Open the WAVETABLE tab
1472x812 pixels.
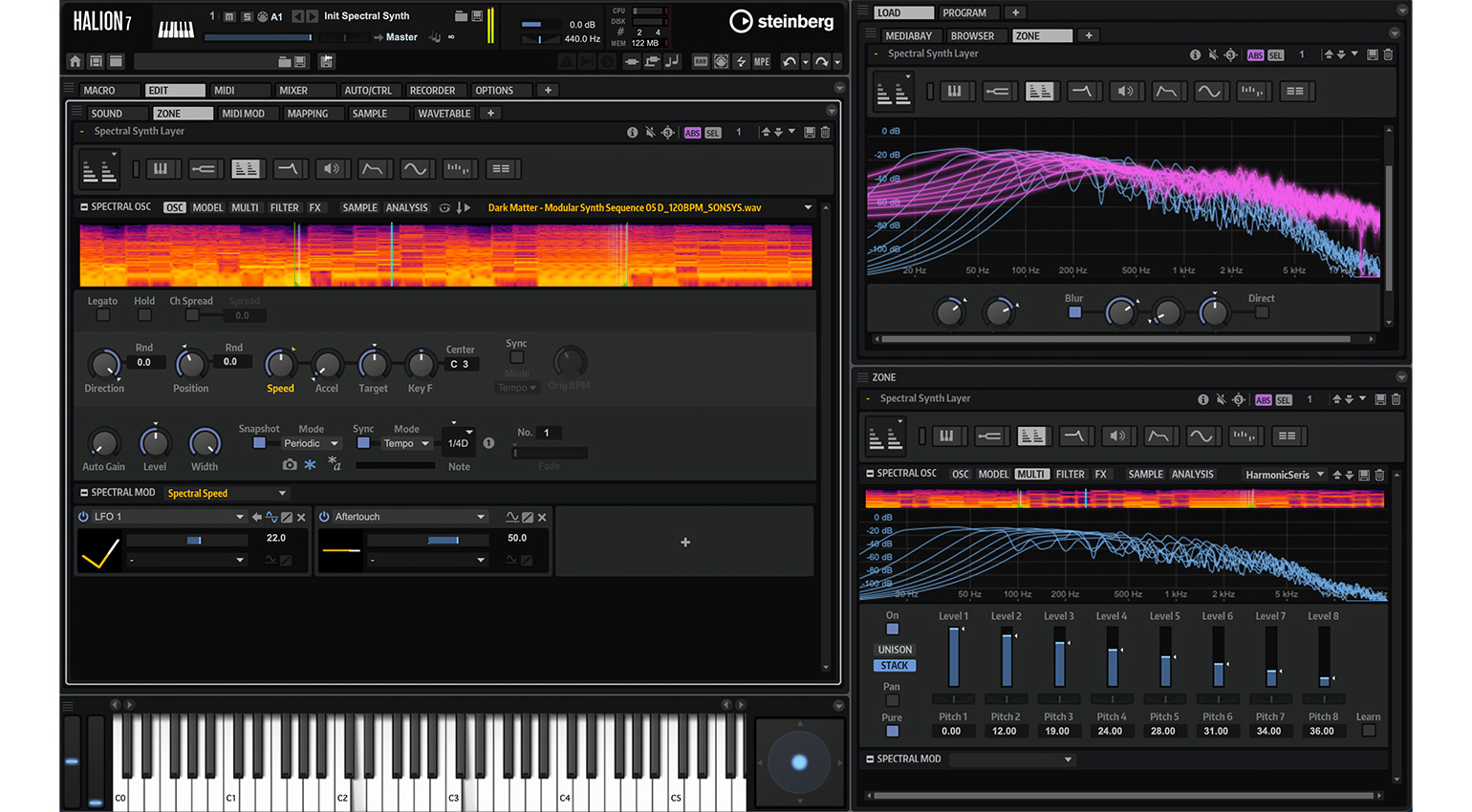coord(444,114)
